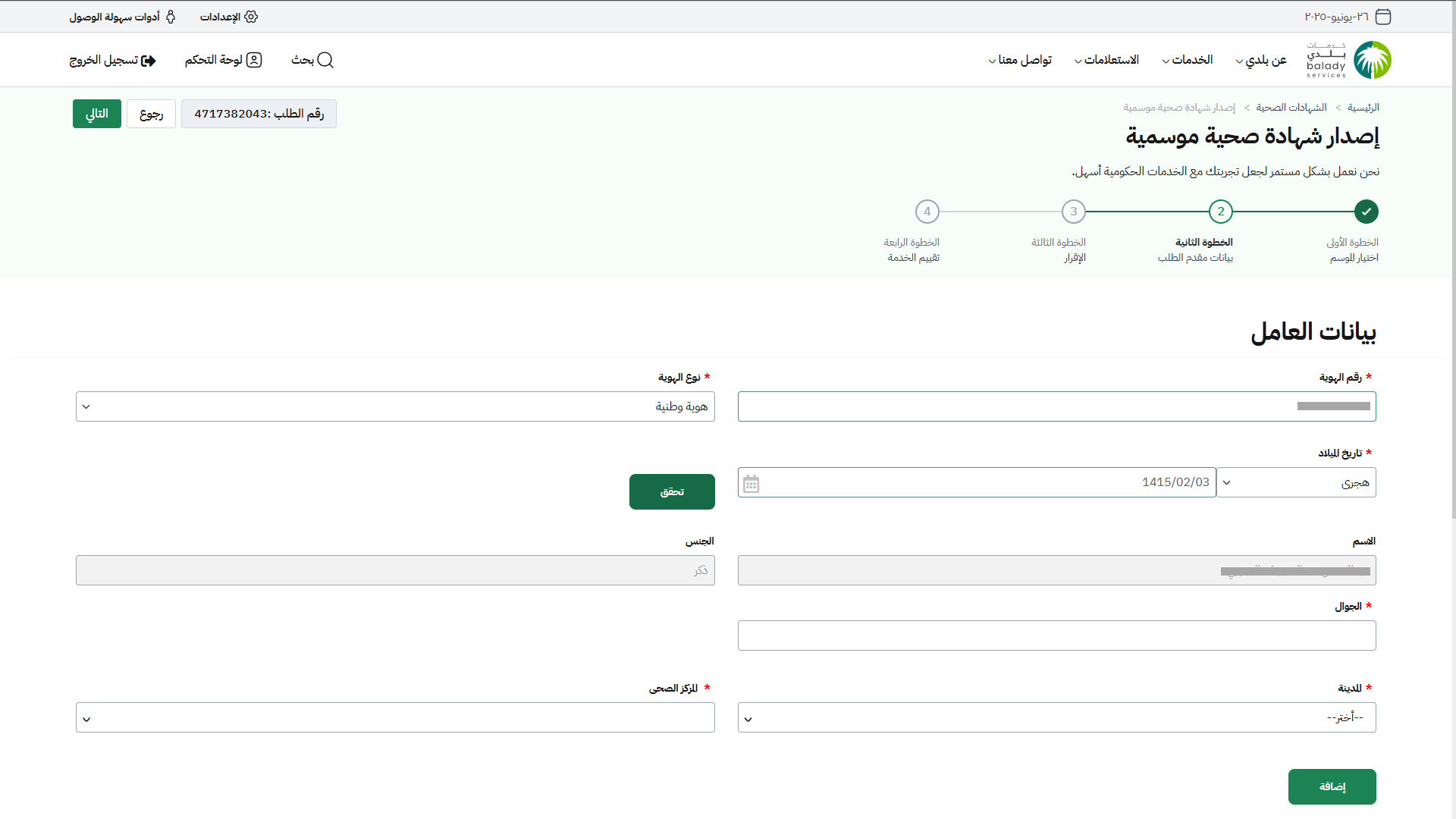
Task: Go to الشهادات الصحية breadcrumb link
Action: 1291,108
